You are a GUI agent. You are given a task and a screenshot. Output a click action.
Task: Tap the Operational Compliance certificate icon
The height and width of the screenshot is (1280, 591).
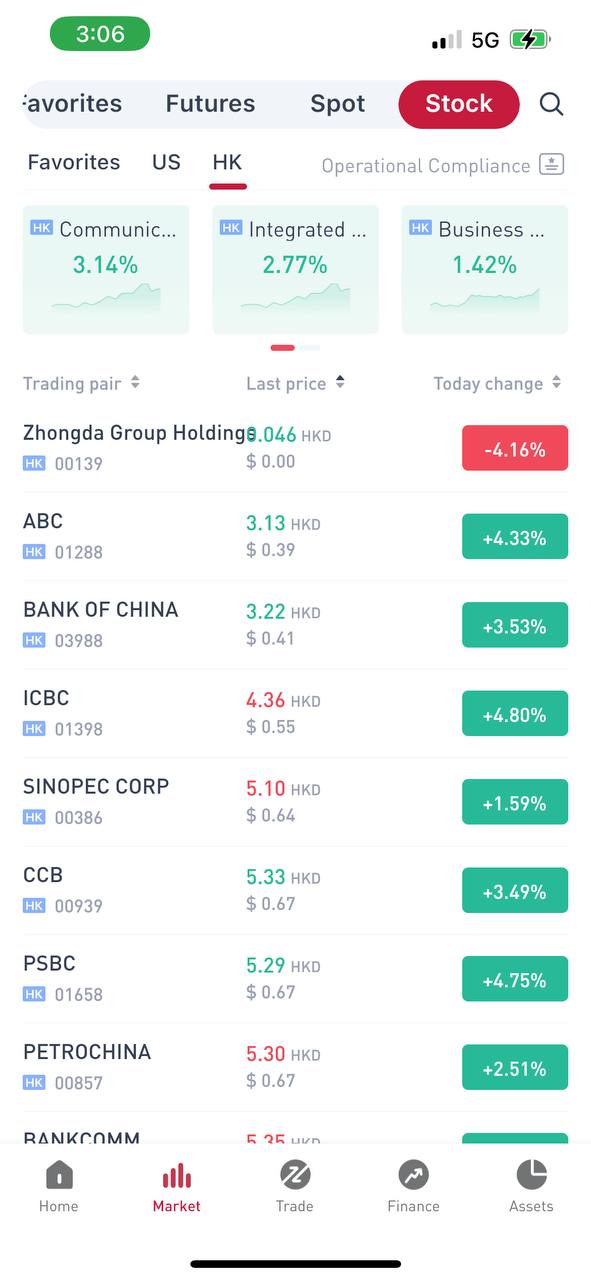(552, 165)
